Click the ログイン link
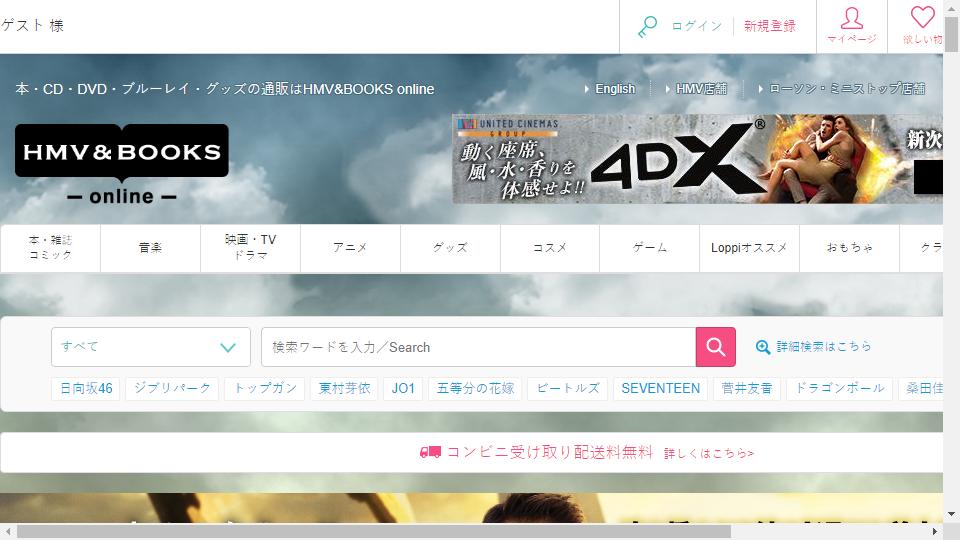Viewport: 960px width, 540px height. pyautogui.click(x=697, y=26)
